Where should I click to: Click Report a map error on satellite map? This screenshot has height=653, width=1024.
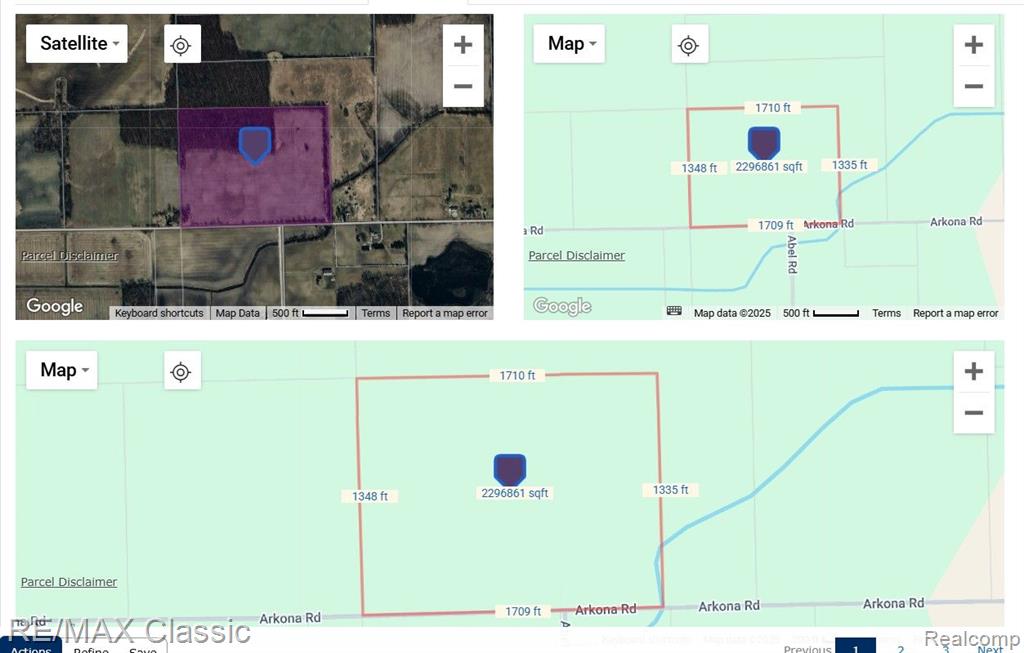coord(445,313)
